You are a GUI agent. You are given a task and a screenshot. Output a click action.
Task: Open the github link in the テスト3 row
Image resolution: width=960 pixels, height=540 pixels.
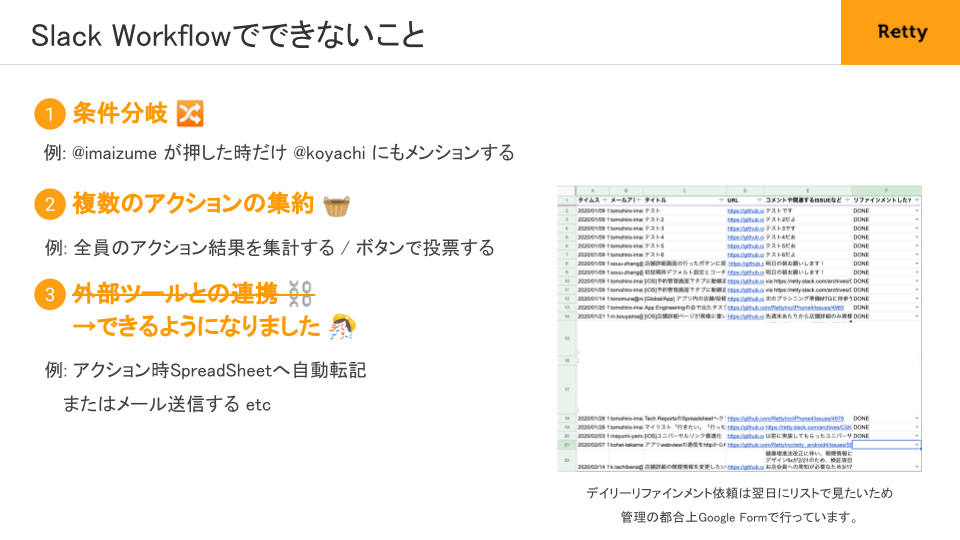coord(745,228)
